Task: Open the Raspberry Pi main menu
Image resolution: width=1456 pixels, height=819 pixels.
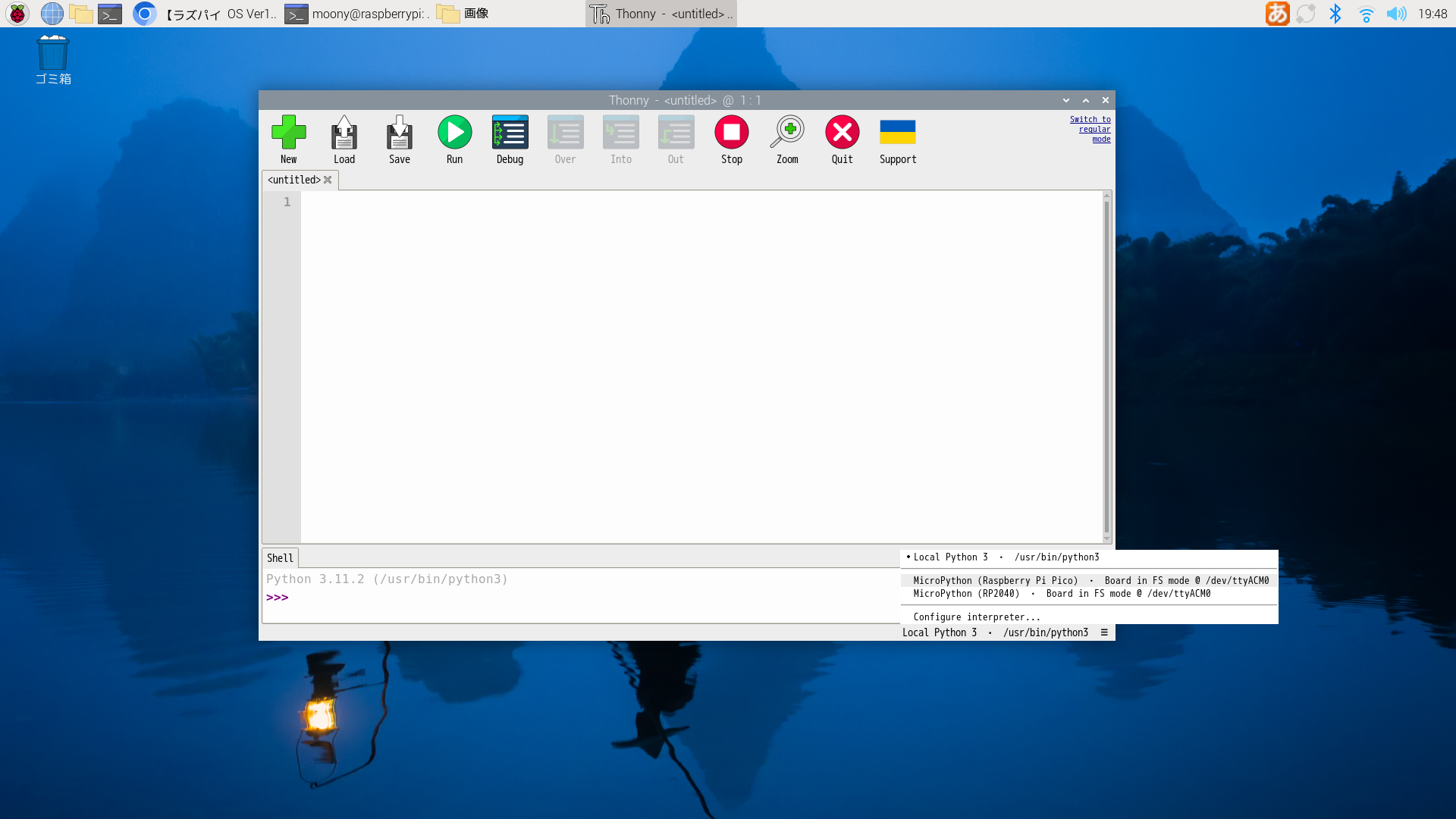Action: pyautogui.click(x=17, y=14)
